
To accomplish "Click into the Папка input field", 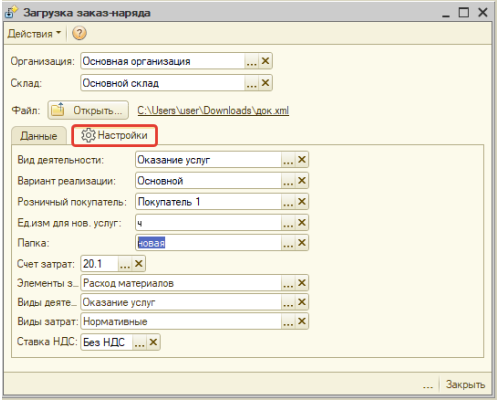I will pos(209,243).
